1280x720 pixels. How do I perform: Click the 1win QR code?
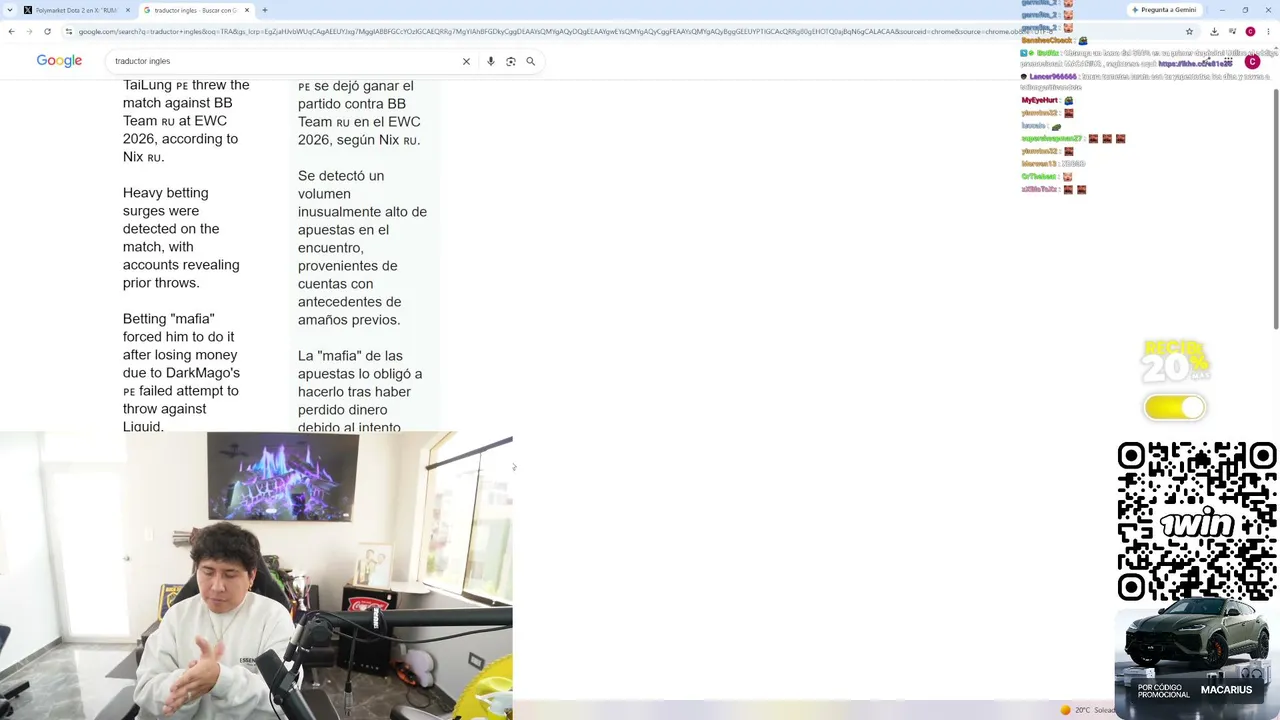point(1197,522)
